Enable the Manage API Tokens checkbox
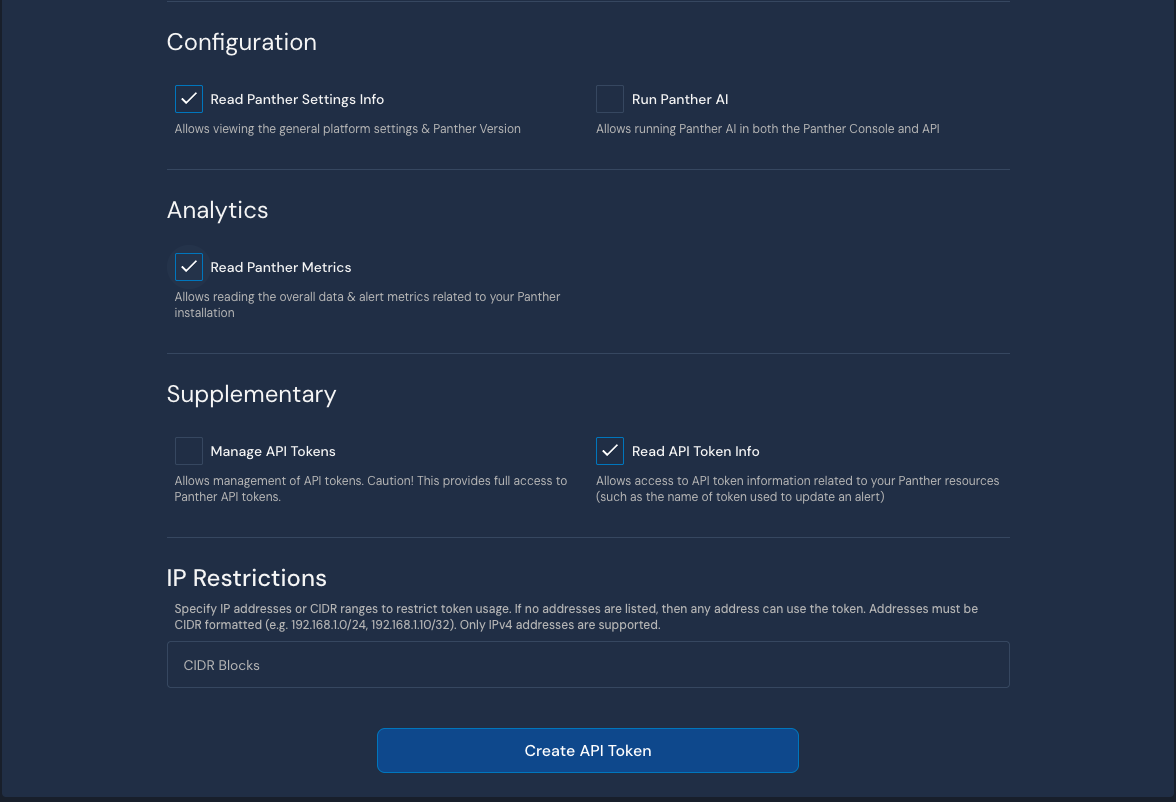 189,451
